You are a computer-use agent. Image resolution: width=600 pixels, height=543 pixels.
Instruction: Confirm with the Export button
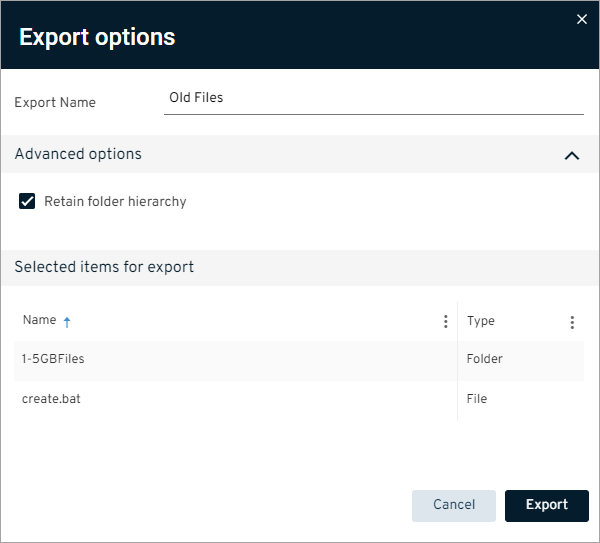(x=546, y=505)
